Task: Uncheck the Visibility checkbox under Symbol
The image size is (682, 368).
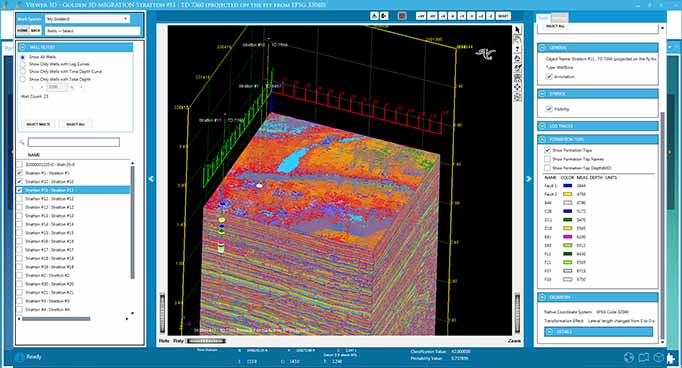Action: coord(549,109)
